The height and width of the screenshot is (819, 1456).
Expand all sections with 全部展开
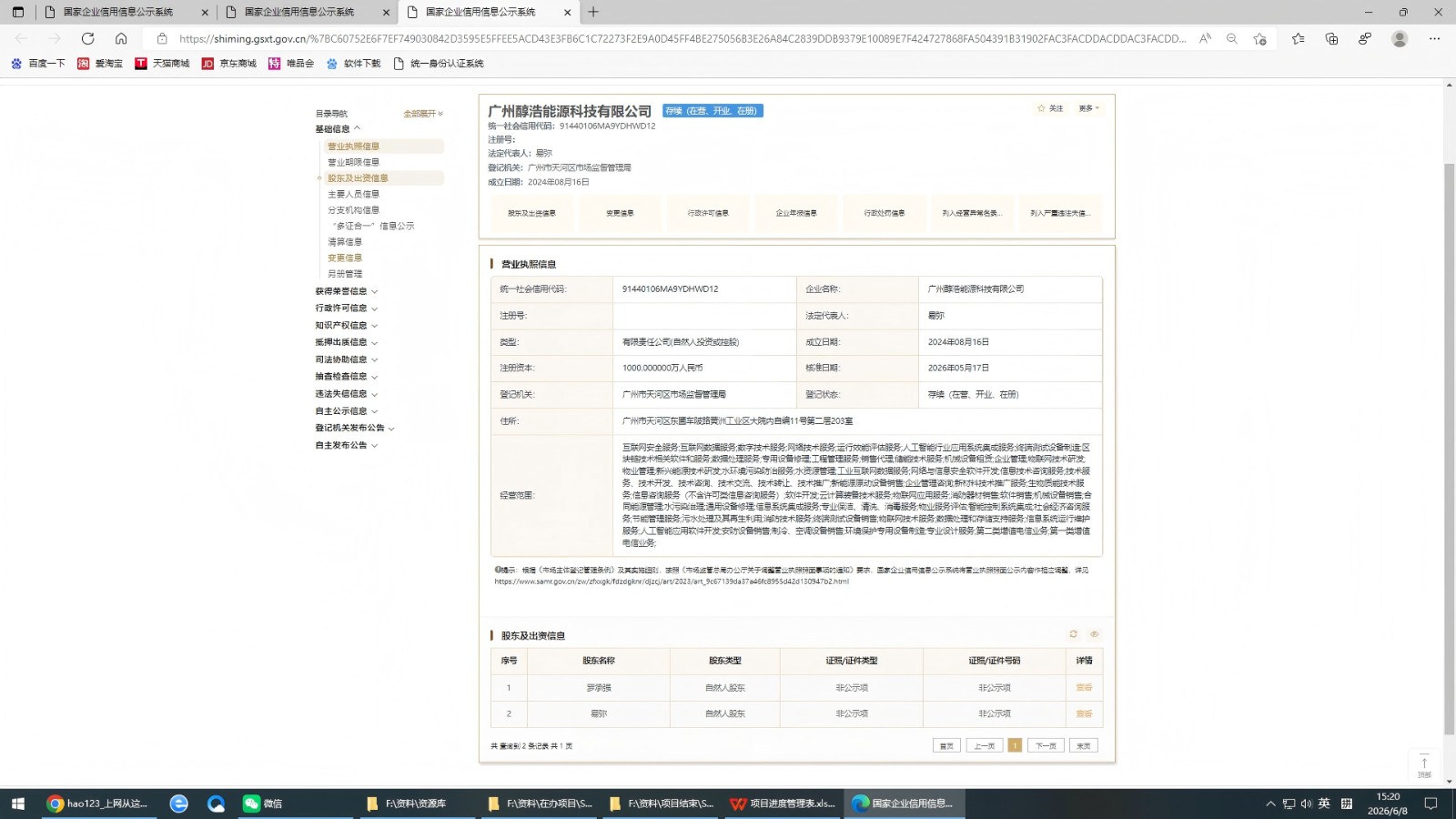[423, 114]
